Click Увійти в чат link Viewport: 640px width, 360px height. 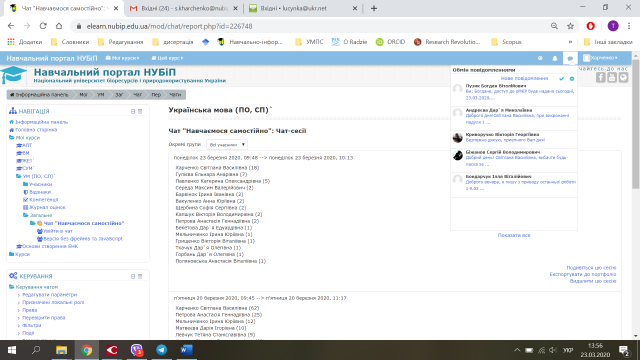pos(58,231)
